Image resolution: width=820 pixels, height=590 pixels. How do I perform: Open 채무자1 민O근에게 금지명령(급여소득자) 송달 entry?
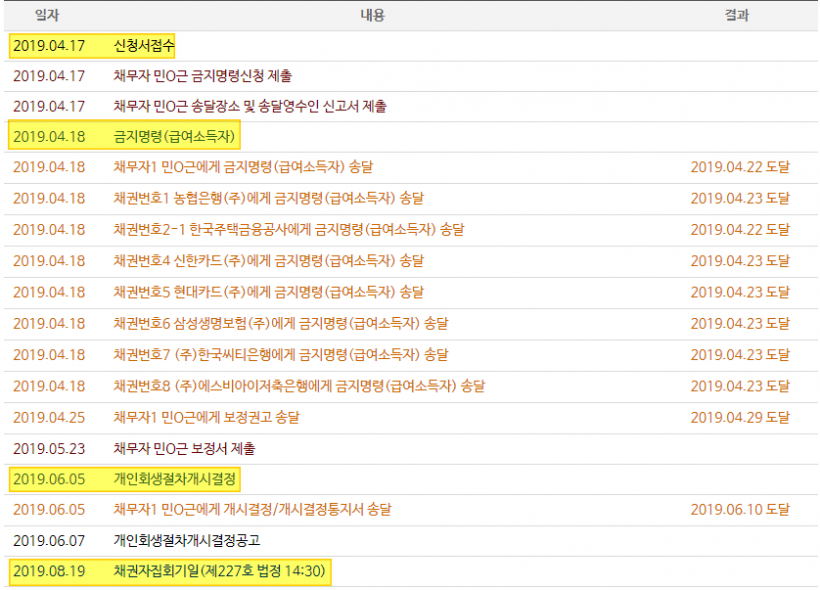(x=243, y=167)
